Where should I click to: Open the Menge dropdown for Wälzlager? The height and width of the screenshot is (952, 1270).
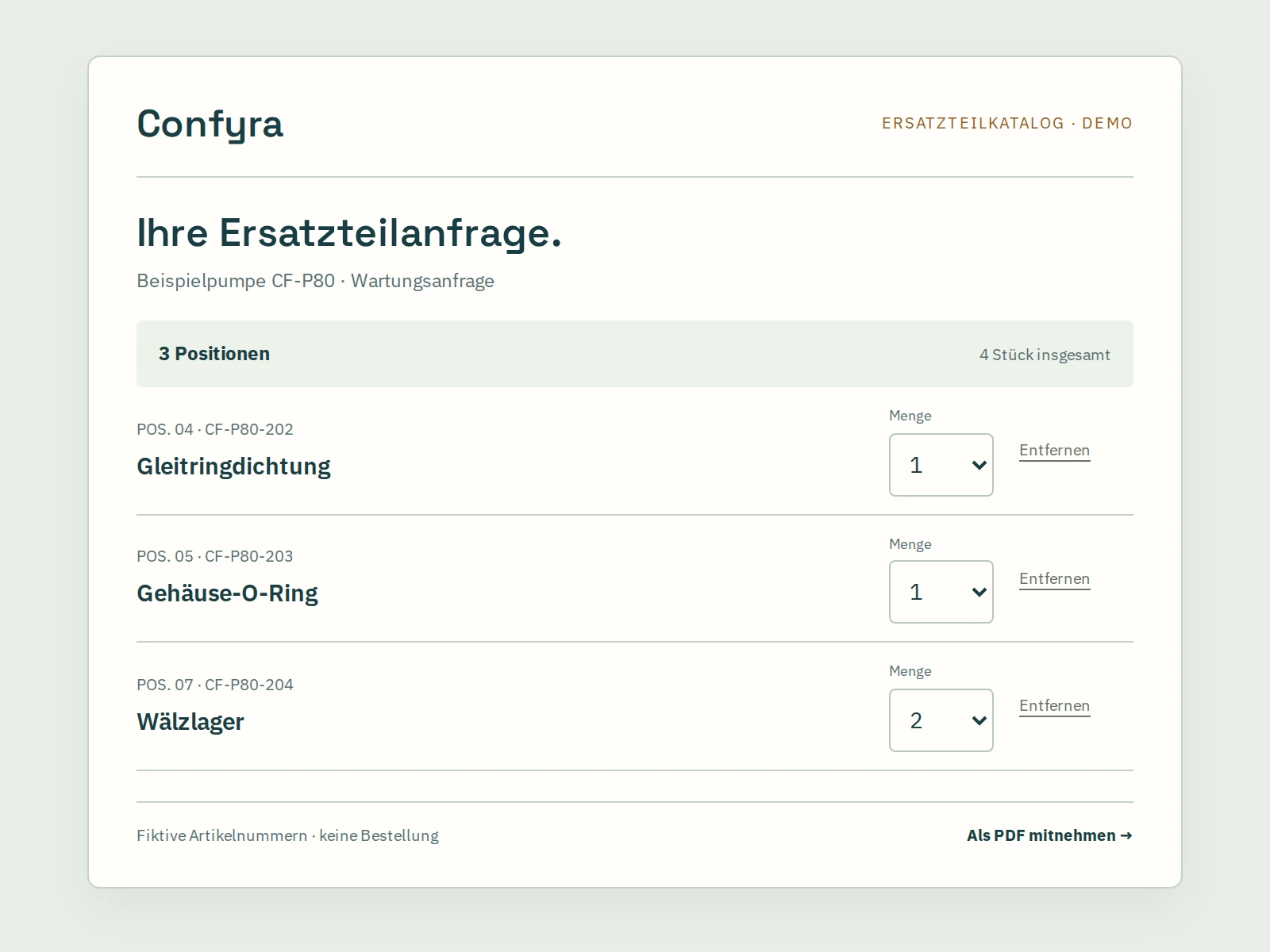[941, 720]
